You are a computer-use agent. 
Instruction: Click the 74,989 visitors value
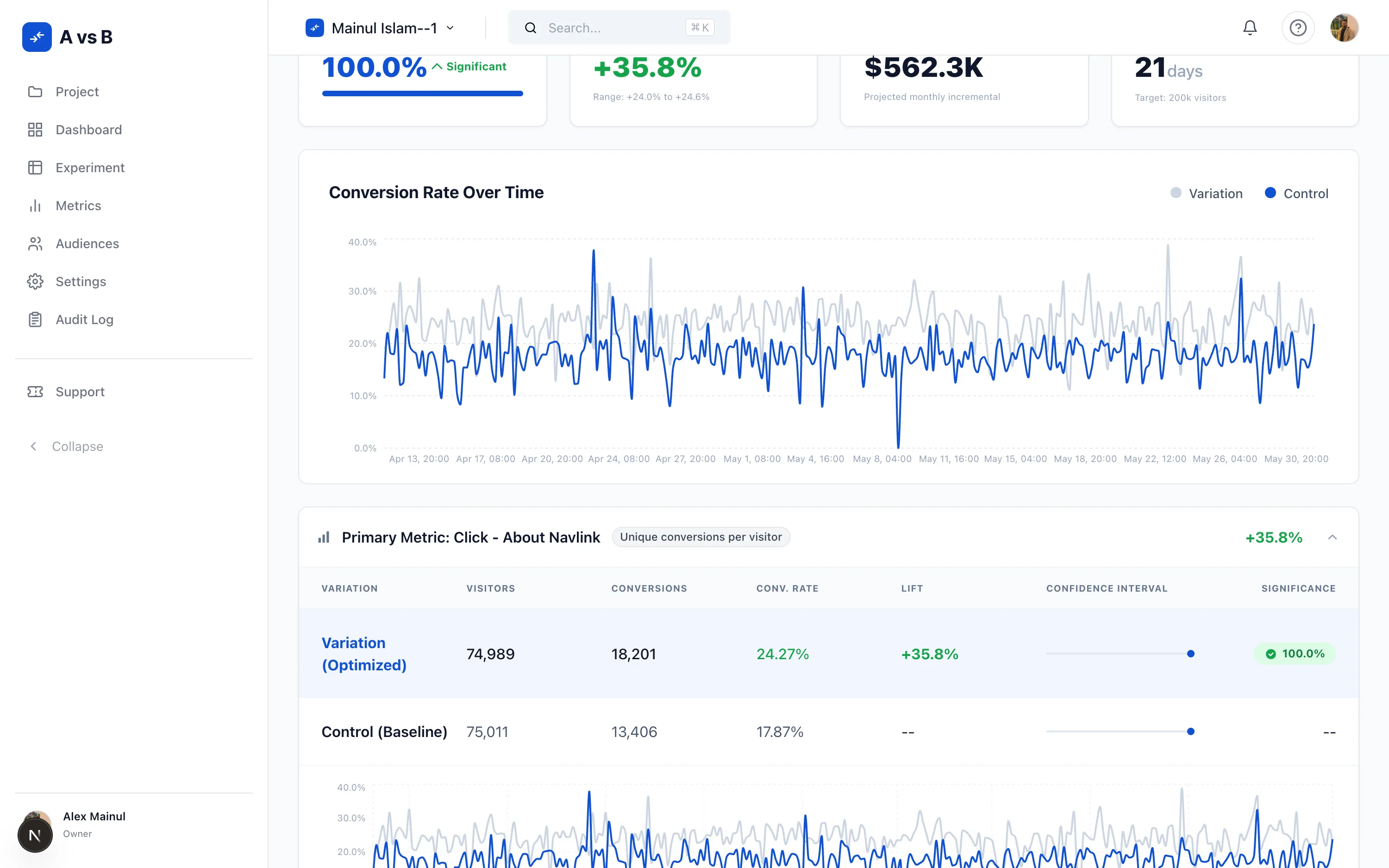pyautogui.click(x=491, y=655)
